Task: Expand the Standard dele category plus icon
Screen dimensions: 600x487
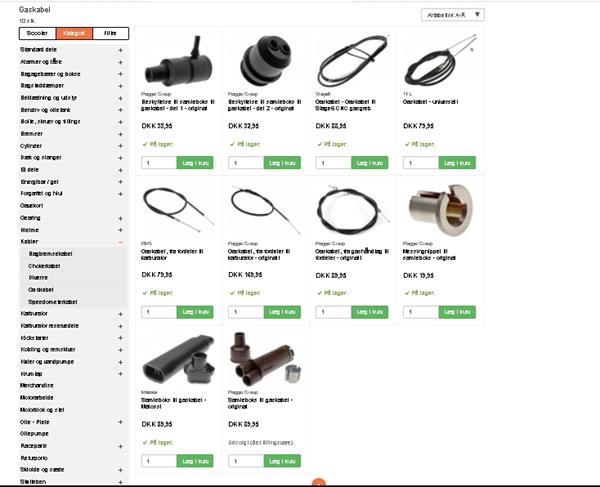Action: coord(120,50)
